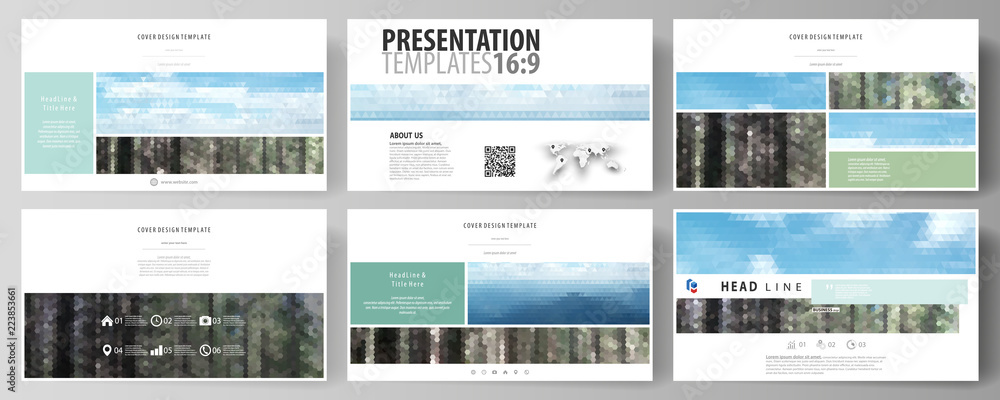Click the clock icon labeled 02
The height and width of the screenshot is (400, 1000).
tap(156, 320)
